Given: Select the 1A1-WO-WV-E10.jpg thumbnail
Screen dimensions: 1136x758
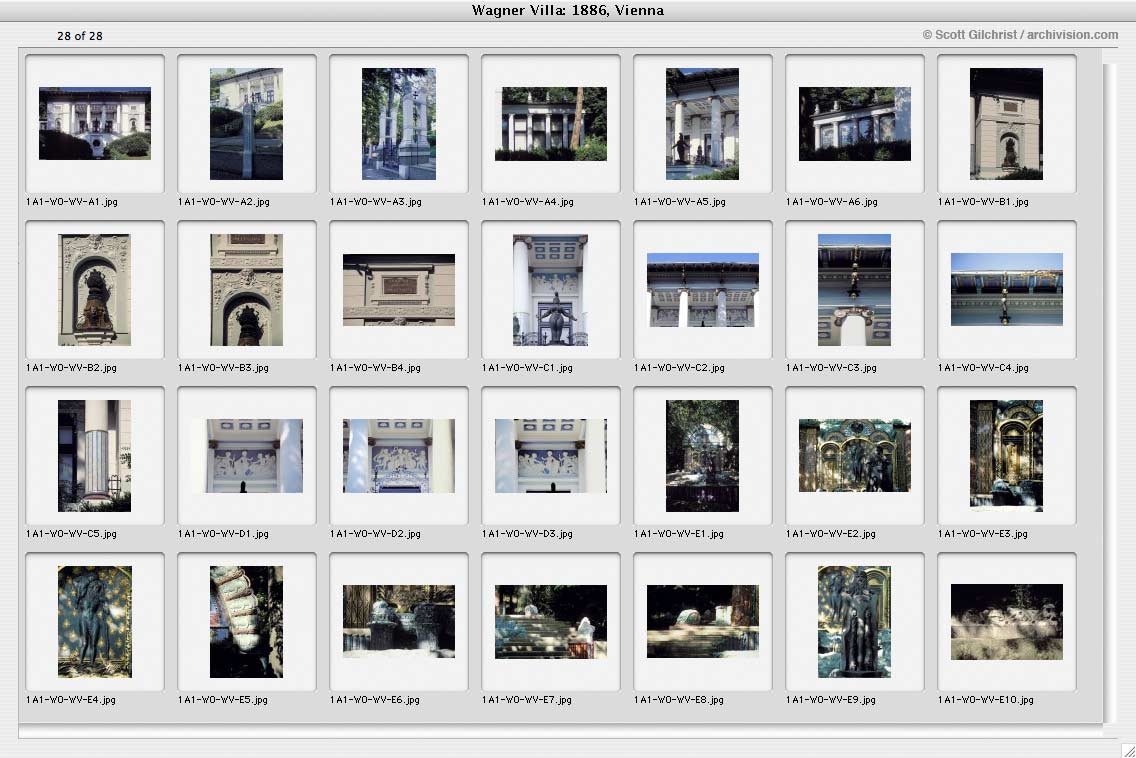Looking at the screenshot, I should pyautogui.click(x=1006, y=622).
